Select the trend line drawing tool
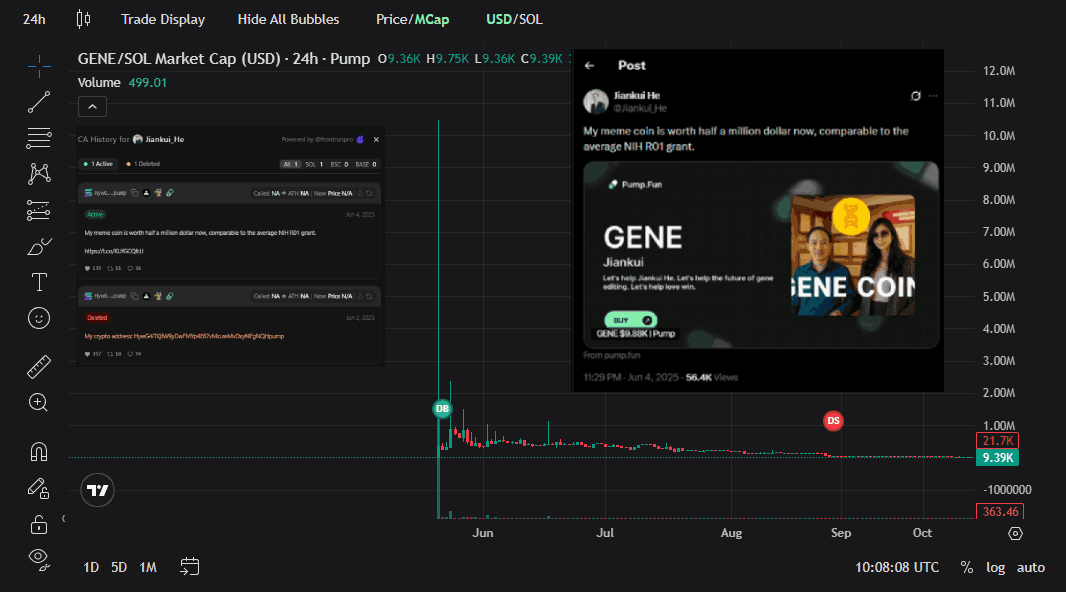Screen dimensions: 1066x592 pyautogui.click(x=39, y=102)
